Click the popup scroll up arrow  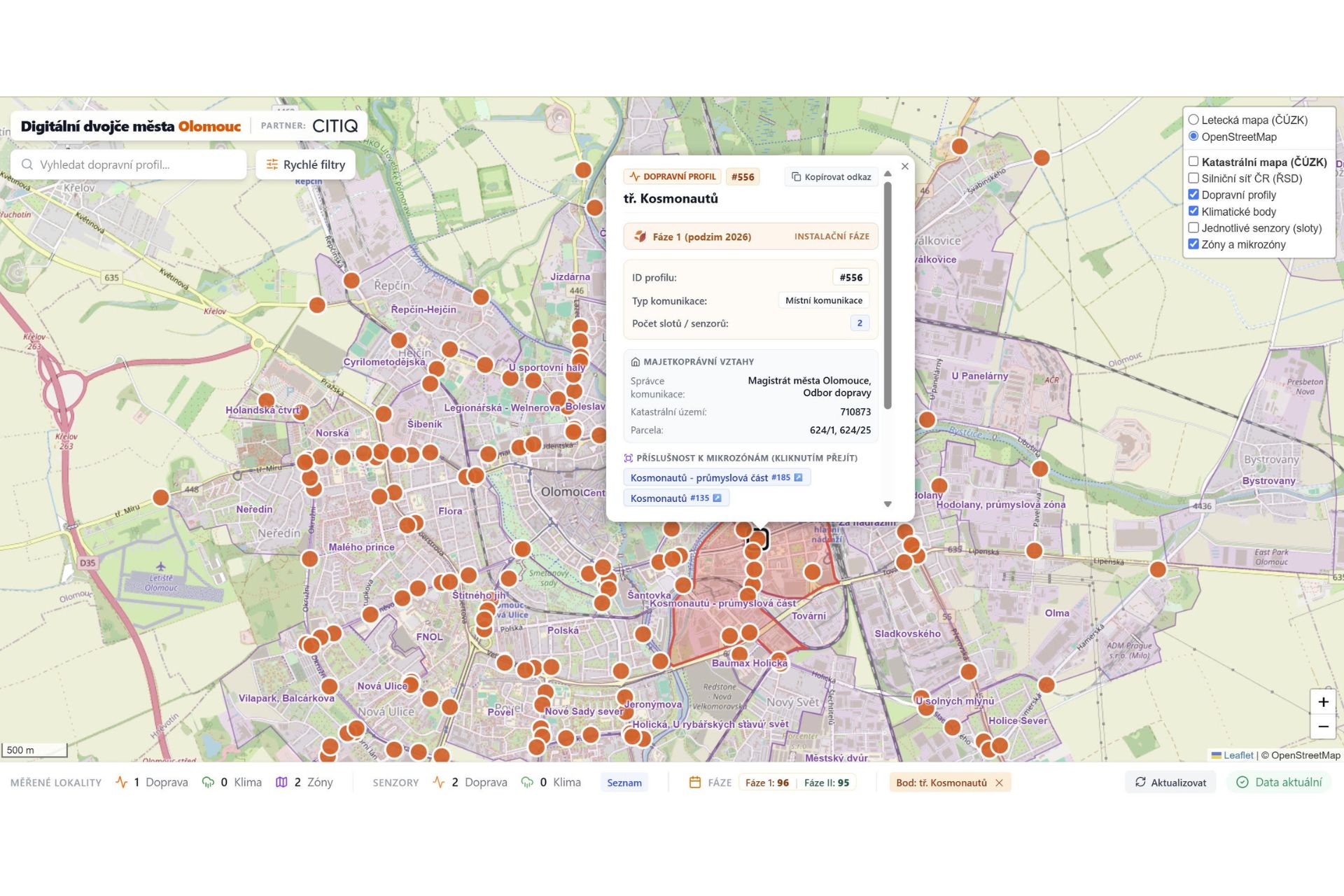[x=888, y=174]
